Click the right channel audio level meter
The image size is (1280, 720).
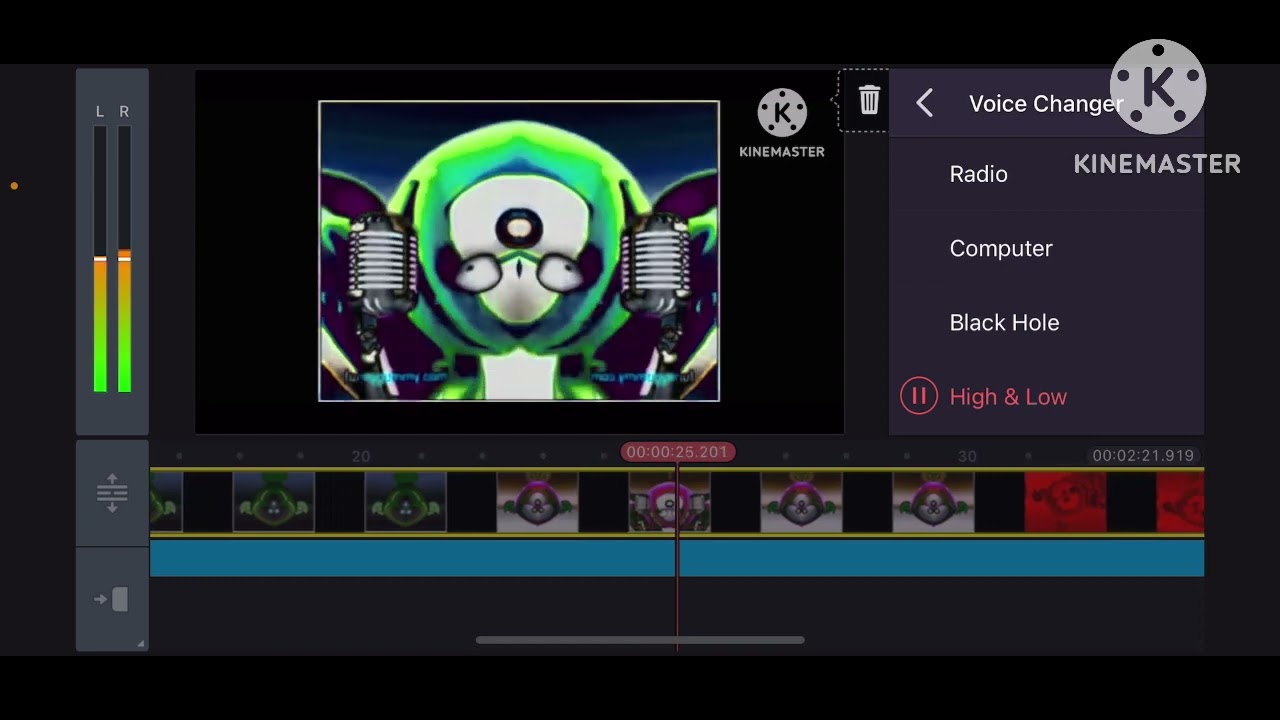click(124, 258)
